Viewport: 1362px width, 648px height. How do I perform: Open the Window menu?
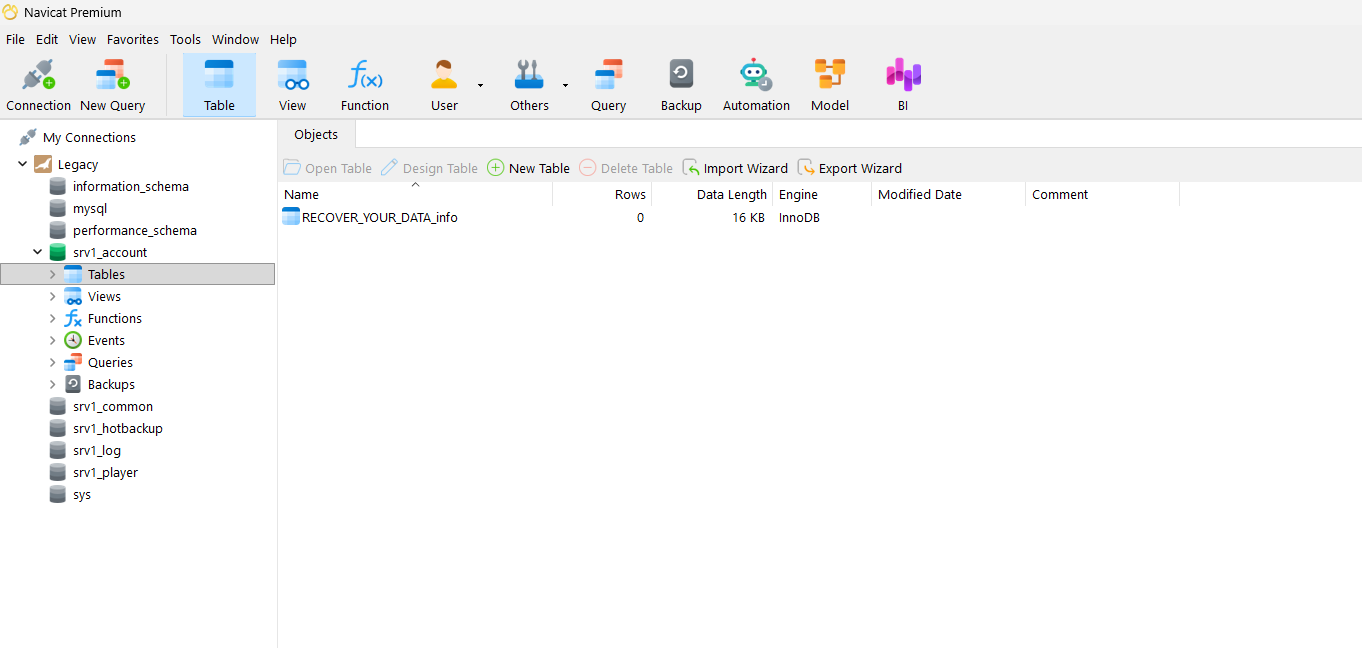click(x=235, y=39)
